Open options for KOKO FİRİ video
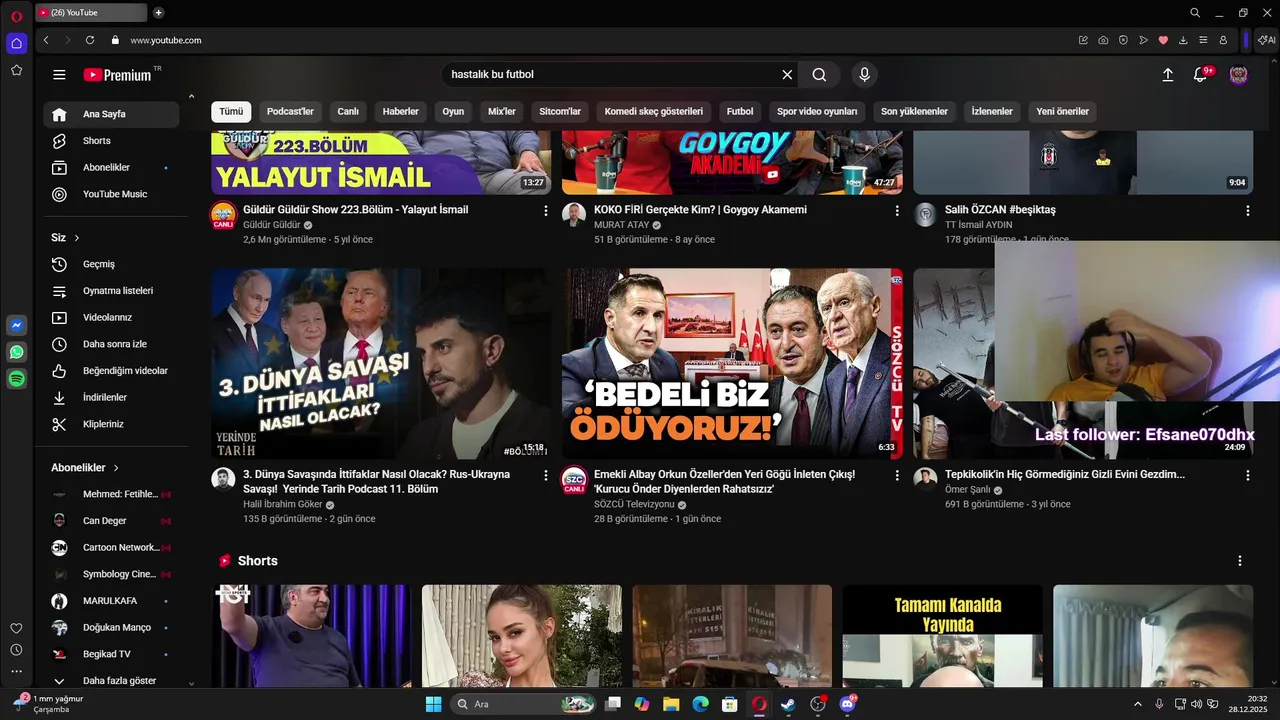 coord(897,211)
